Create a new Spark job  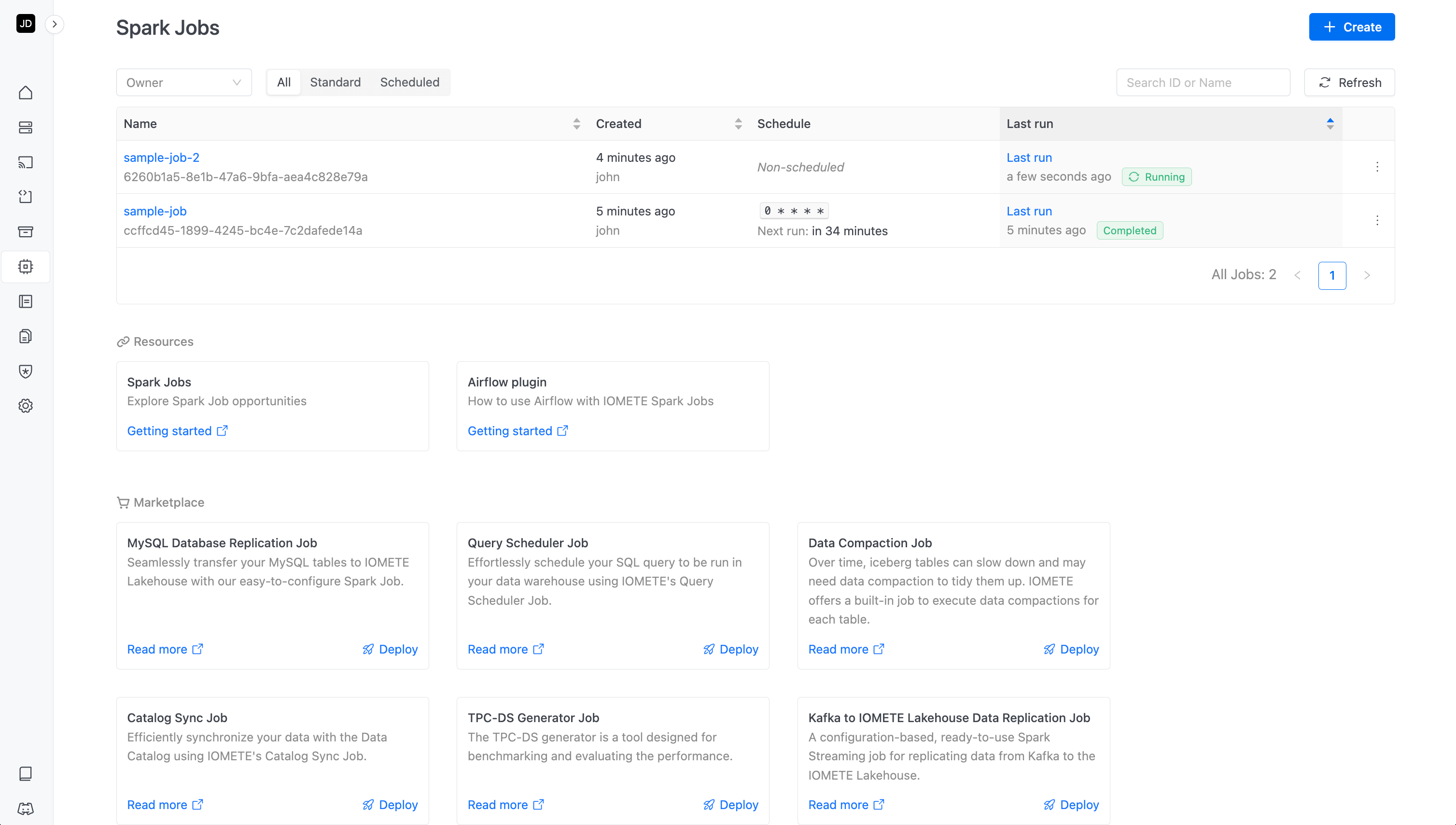click(x=1352, y=27)
